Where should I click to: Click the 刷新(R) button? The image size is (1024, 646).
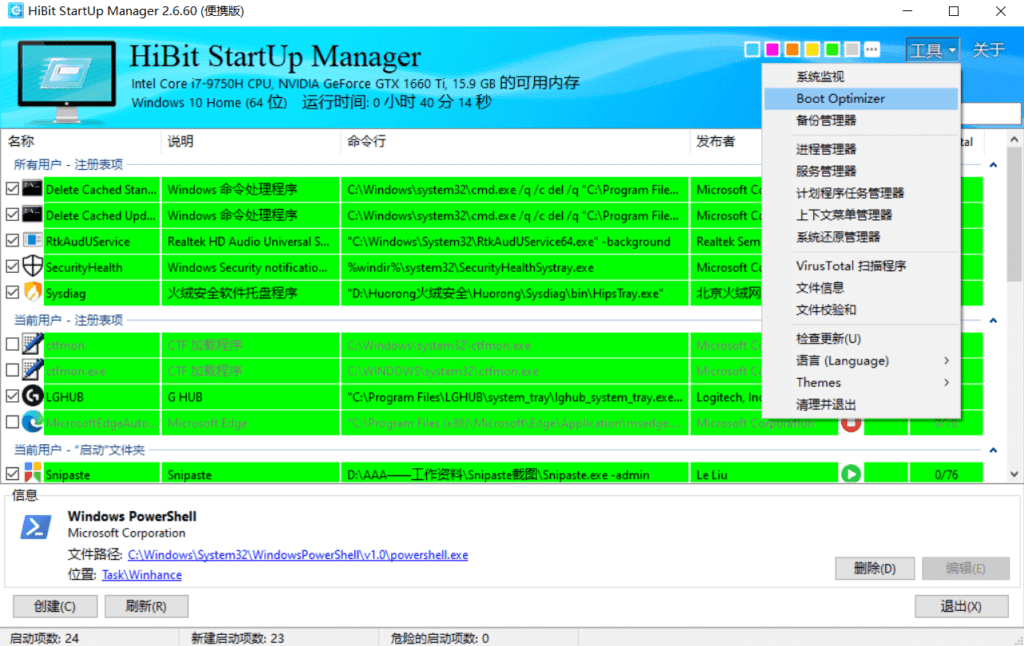[x=146, y=606]
